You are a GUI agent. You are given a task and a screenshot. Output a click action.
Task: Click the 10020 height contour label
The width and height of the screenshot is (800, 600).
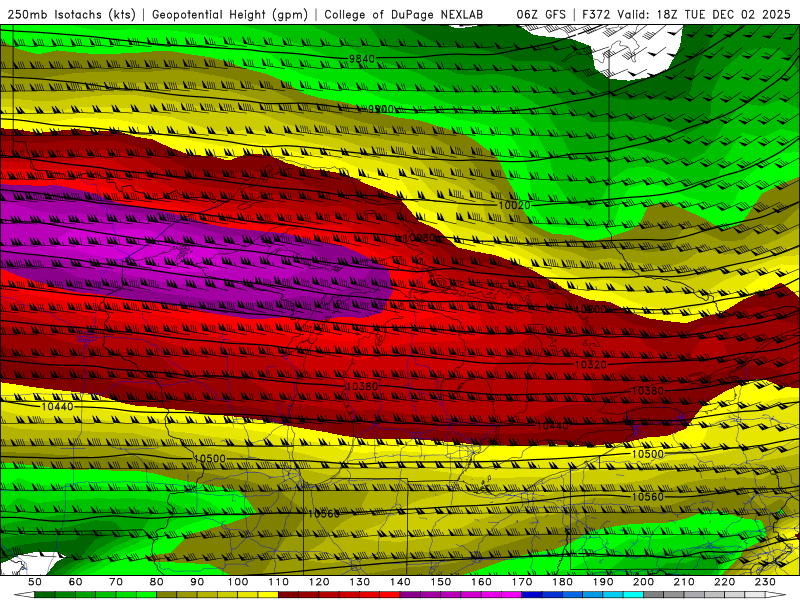tap(514, 205)
